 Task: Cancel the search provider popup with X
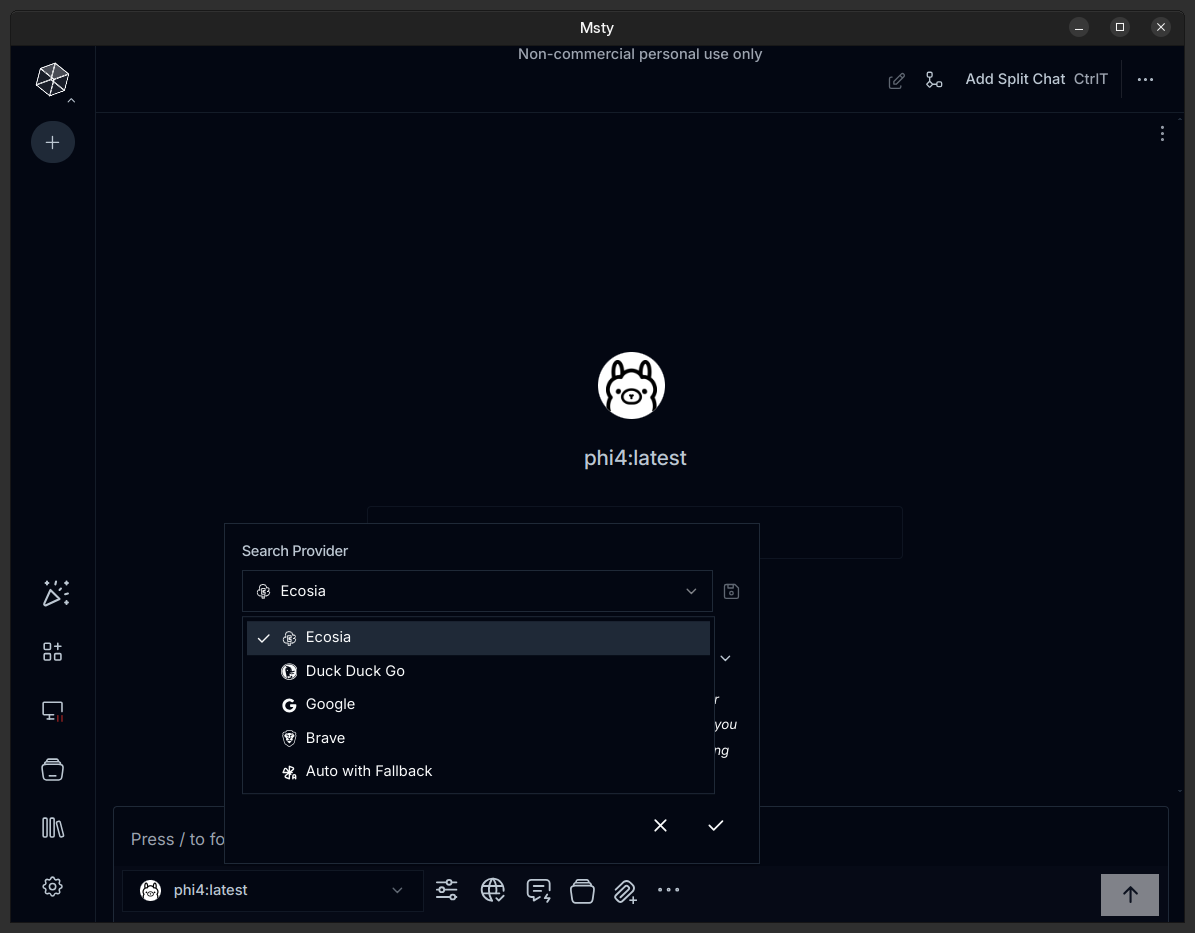pos(660,825)
